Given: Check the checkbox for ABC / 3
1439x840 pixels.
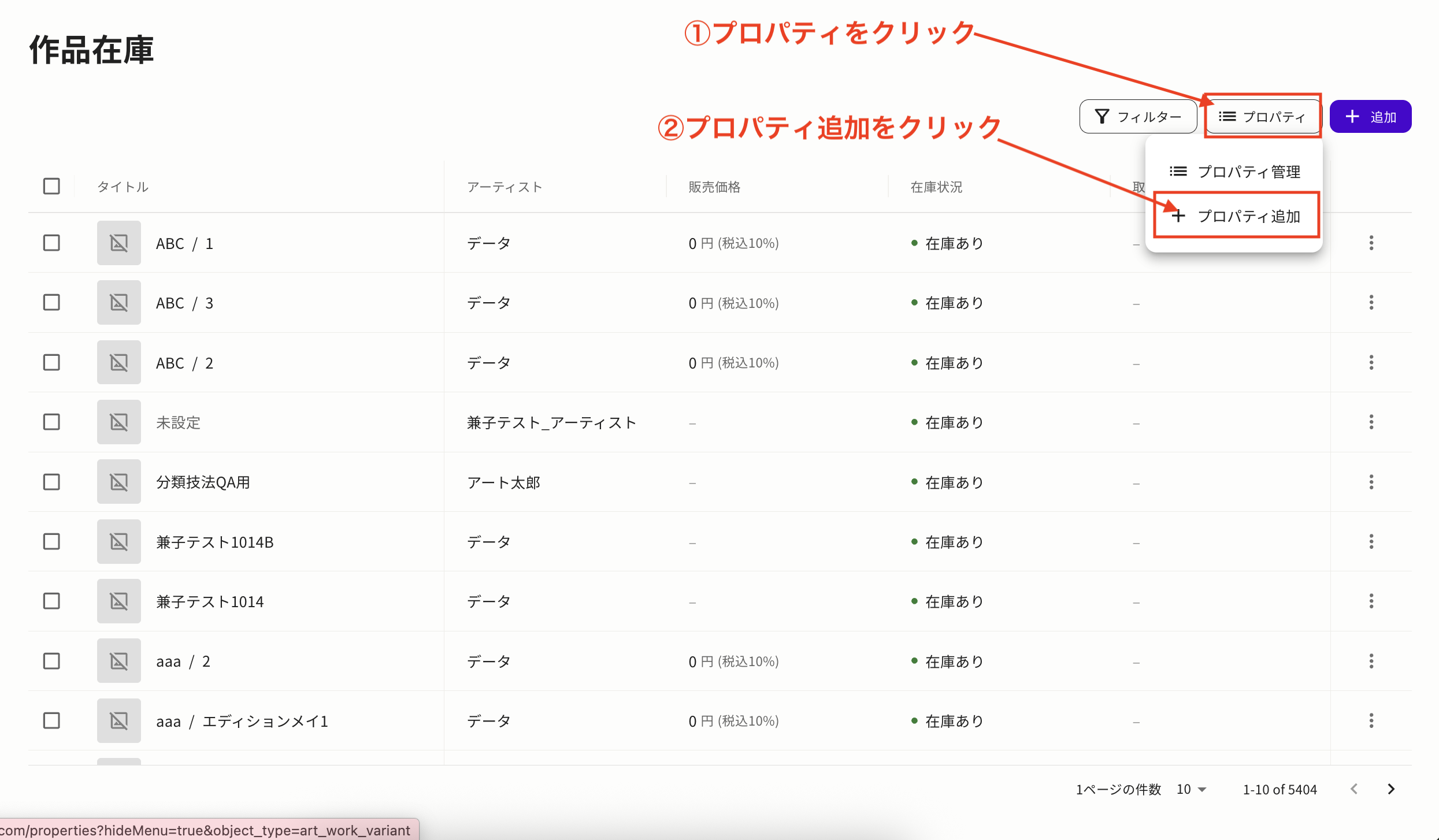Looking at the screenshot, I should pyautogui.click(x=51, y=302).
